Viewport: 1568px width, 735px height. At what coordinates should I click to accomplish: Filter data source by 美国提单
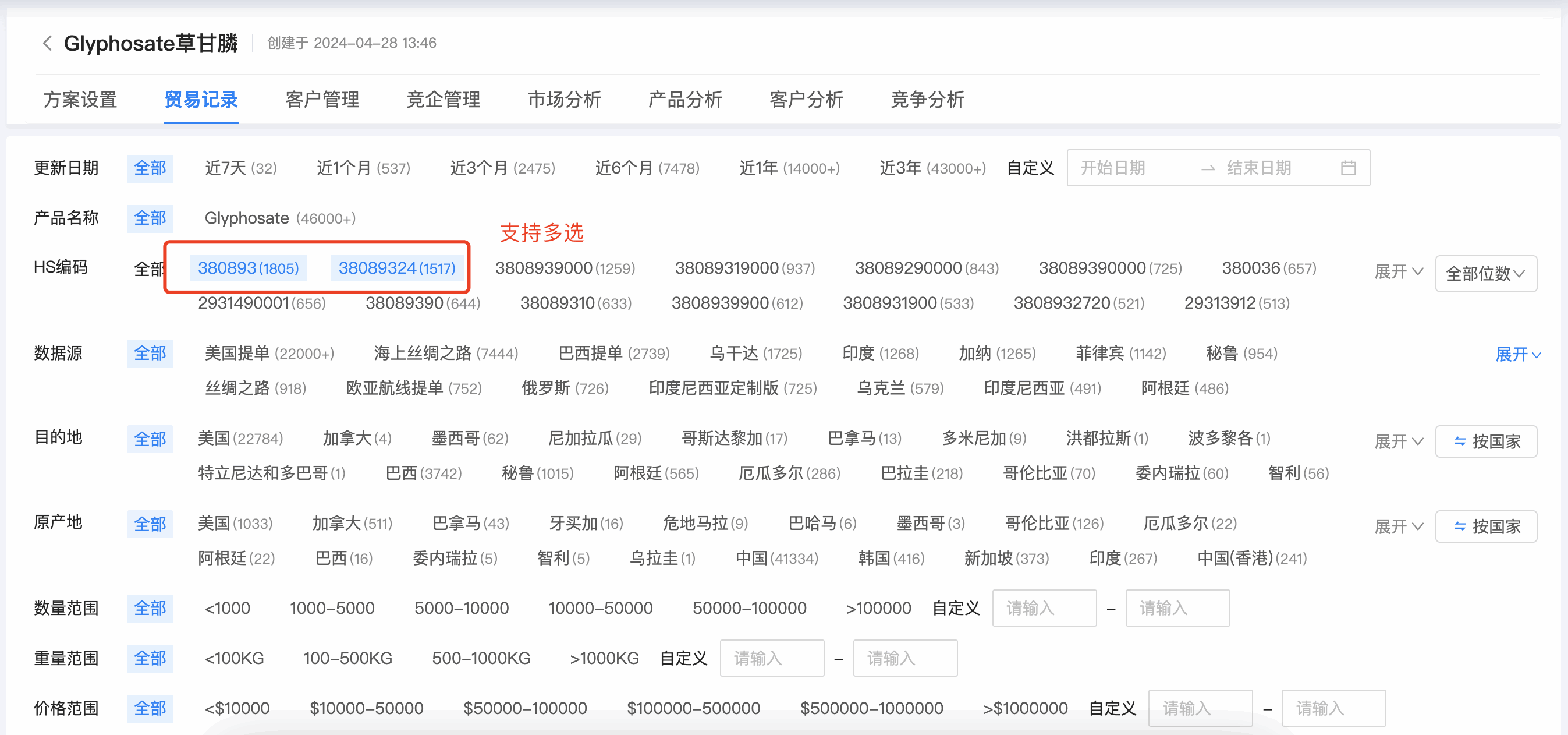[269, 353]
